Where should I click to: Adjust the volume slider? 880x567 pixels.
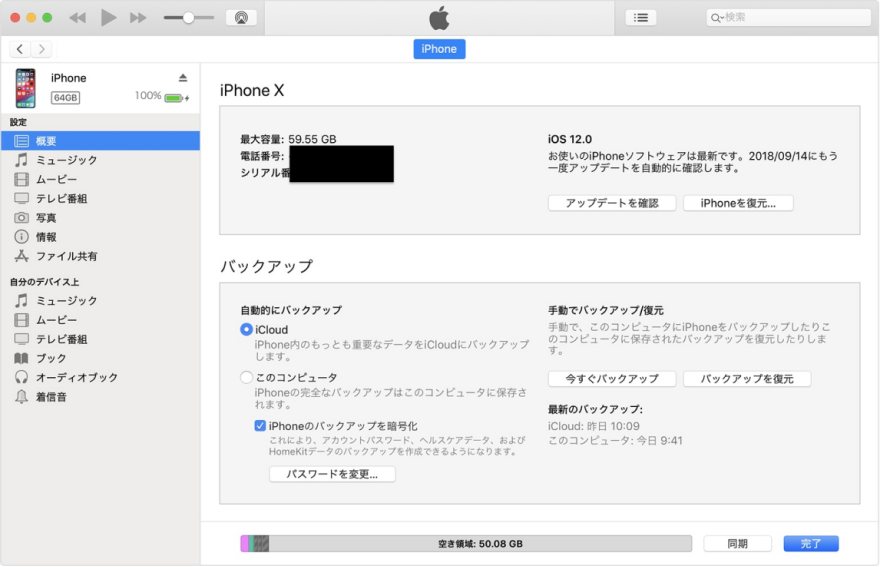(188, 18)
